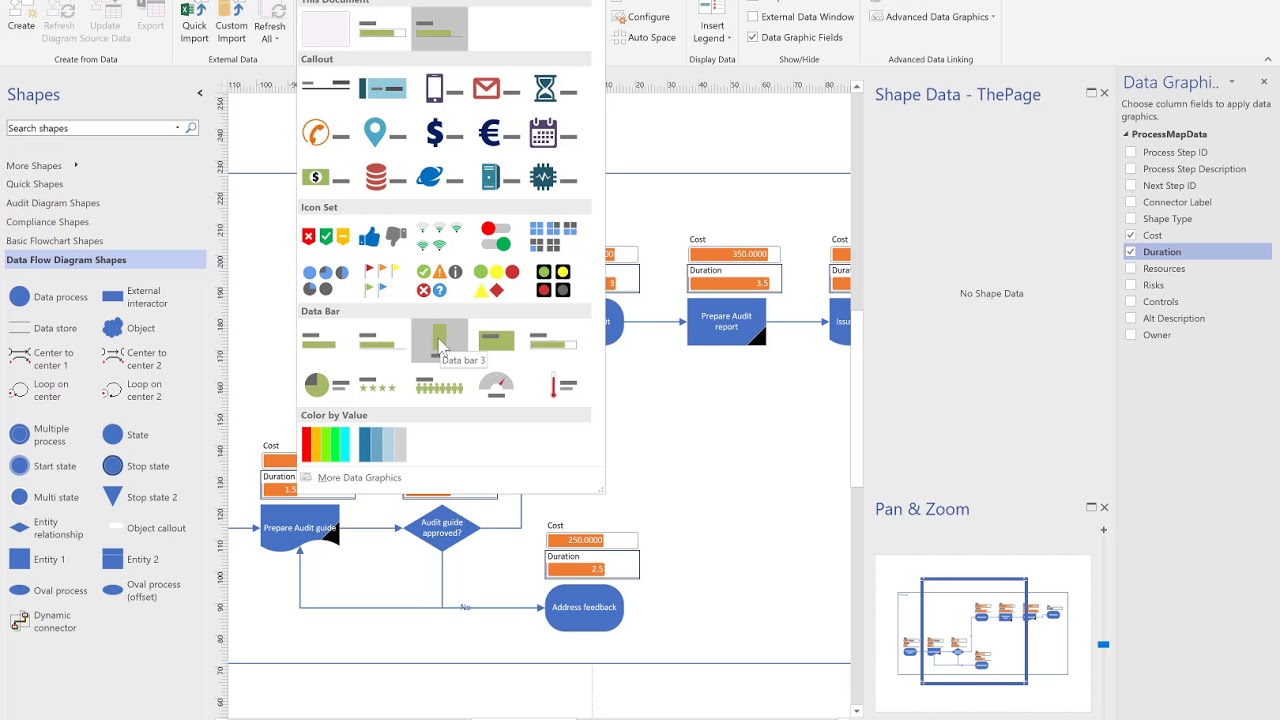This screenshot has width=1280, height=720.
Task: Open the Quick Shapes stencil
Action: point(35,184)
